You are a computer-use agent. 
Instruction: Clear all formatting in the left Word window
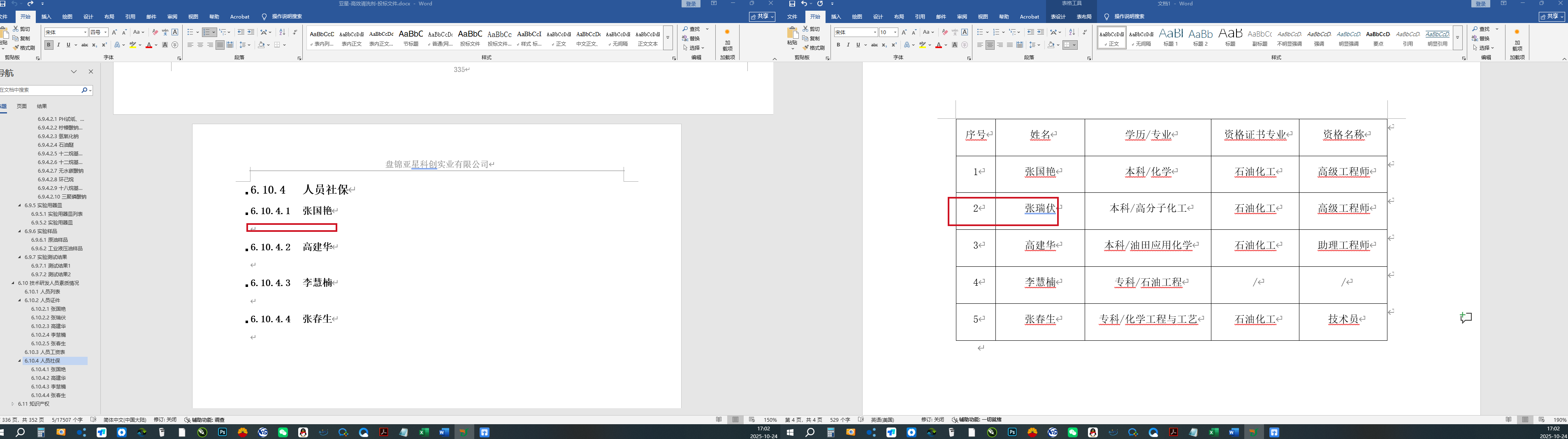[155, 32]
